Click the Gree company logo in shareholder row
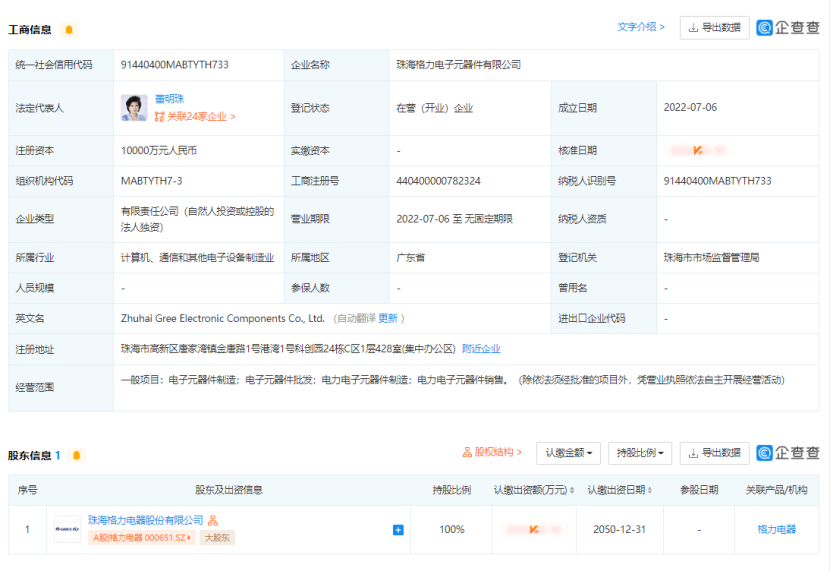This screenshot has width=831, height=571. 68,529
